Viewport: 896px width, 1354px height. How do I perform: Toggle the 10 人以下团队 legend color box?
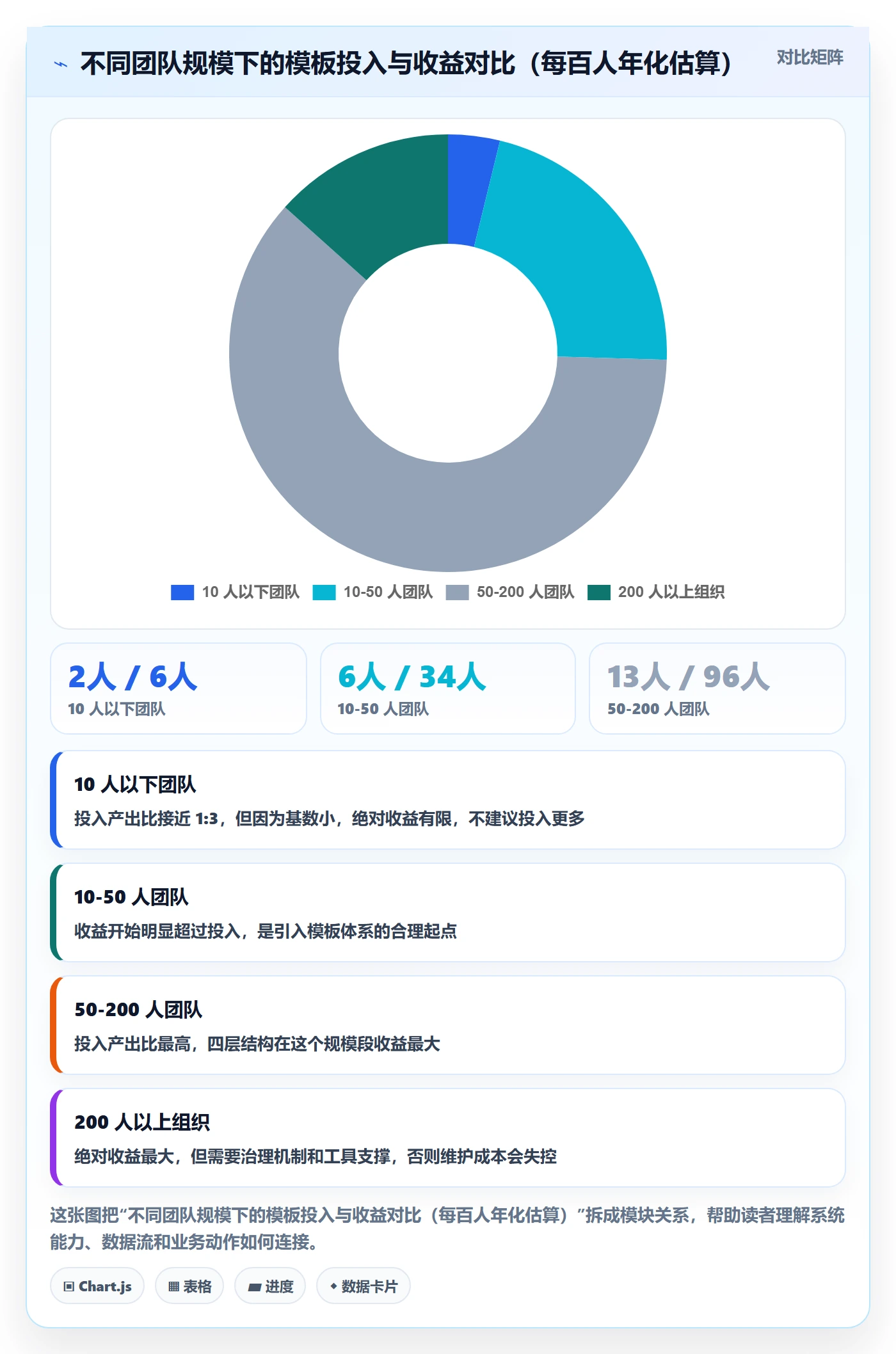coord(182,593)
